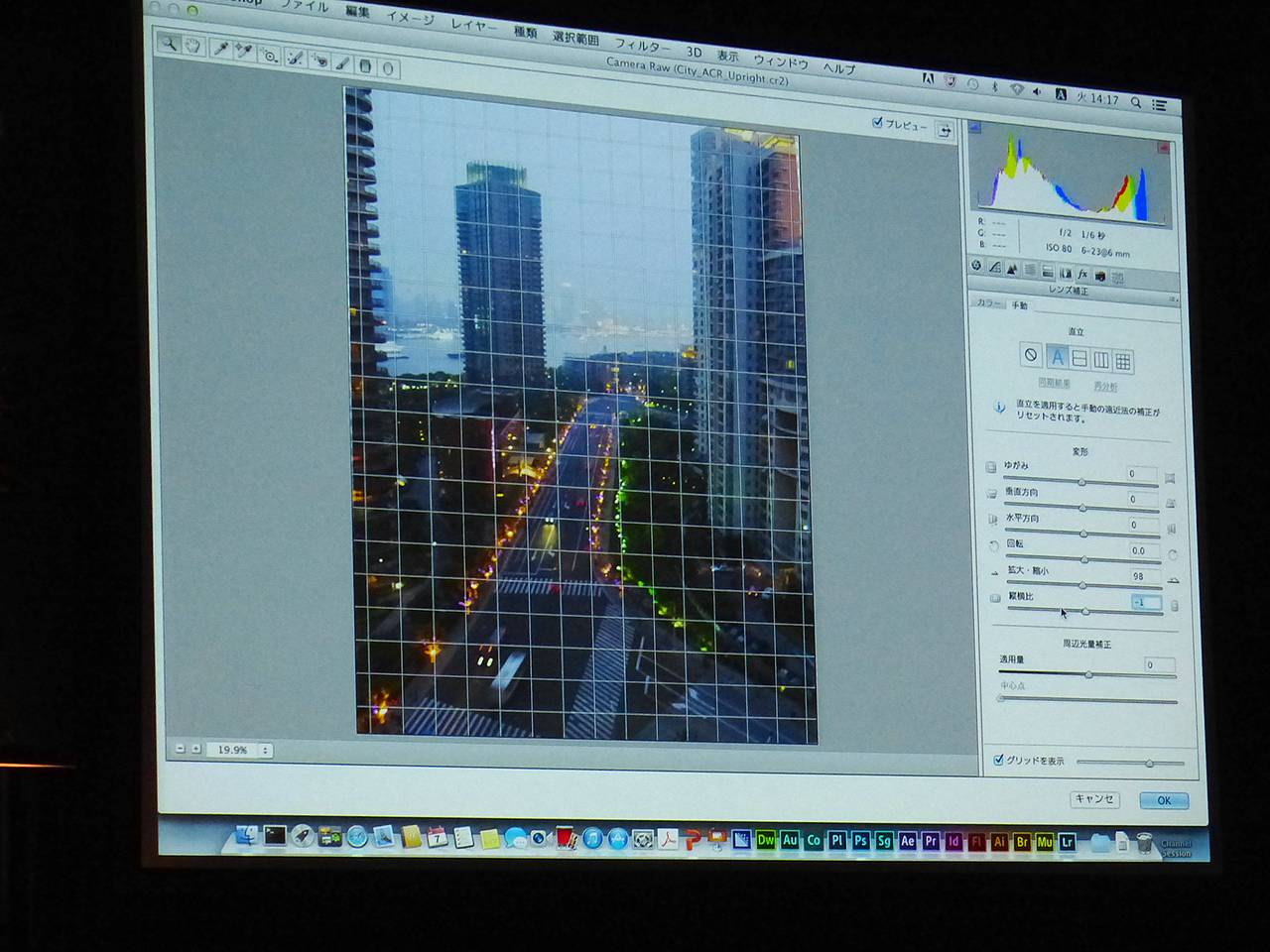The height and width of the screenshot is (952, 1270).
Task: Open the Basic panel tab icon
Action: (976, 266)
